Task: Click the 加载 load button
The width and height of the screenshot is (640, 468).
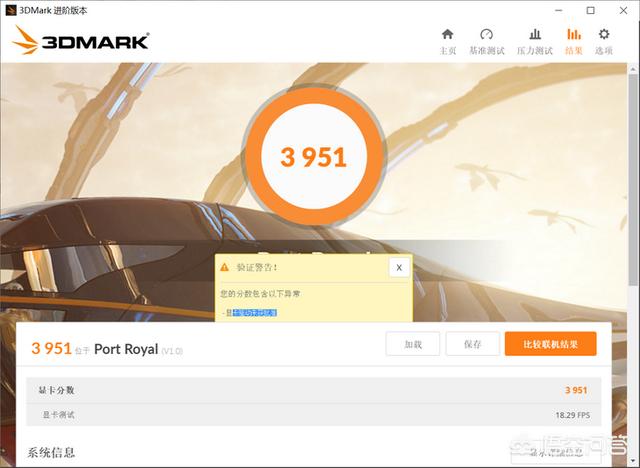Action: [x=413, y=344]
